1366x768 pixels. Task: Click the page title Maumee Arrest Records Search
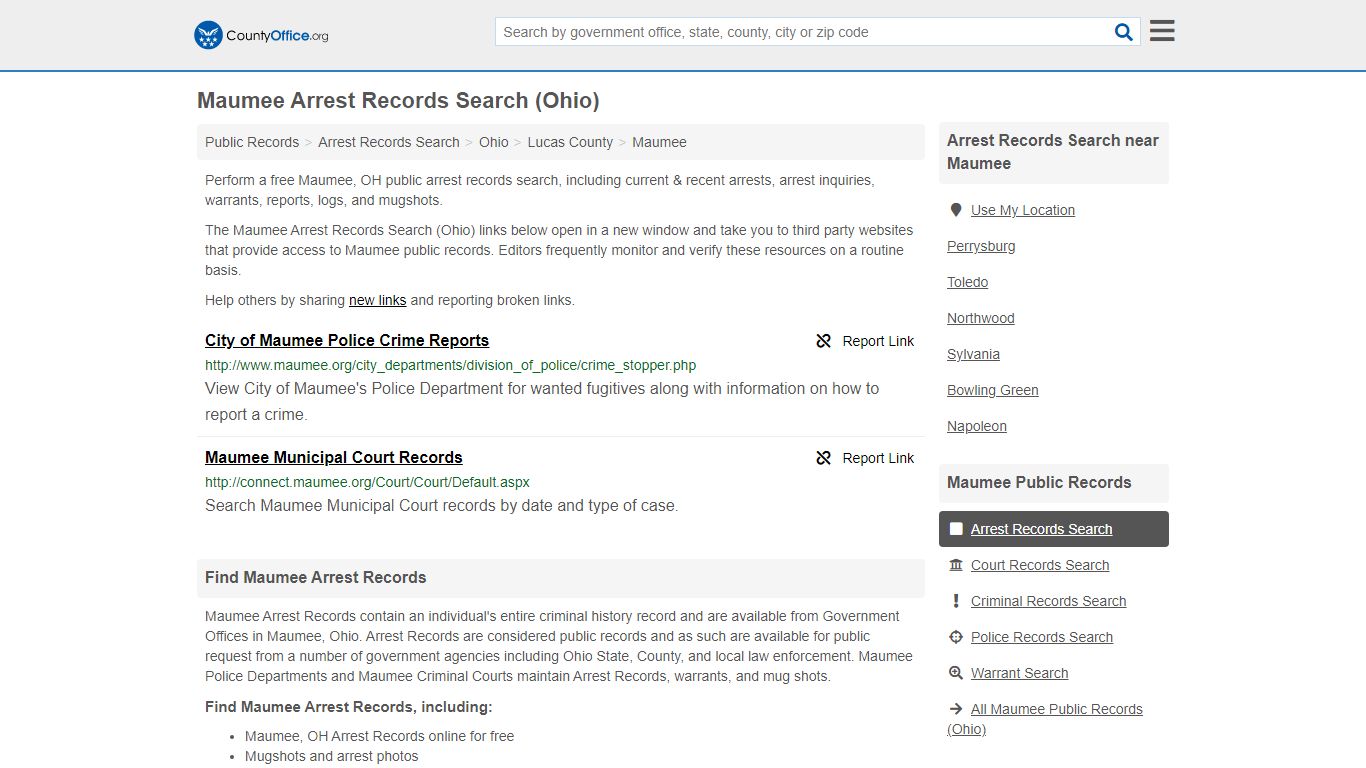pos(398,100)
